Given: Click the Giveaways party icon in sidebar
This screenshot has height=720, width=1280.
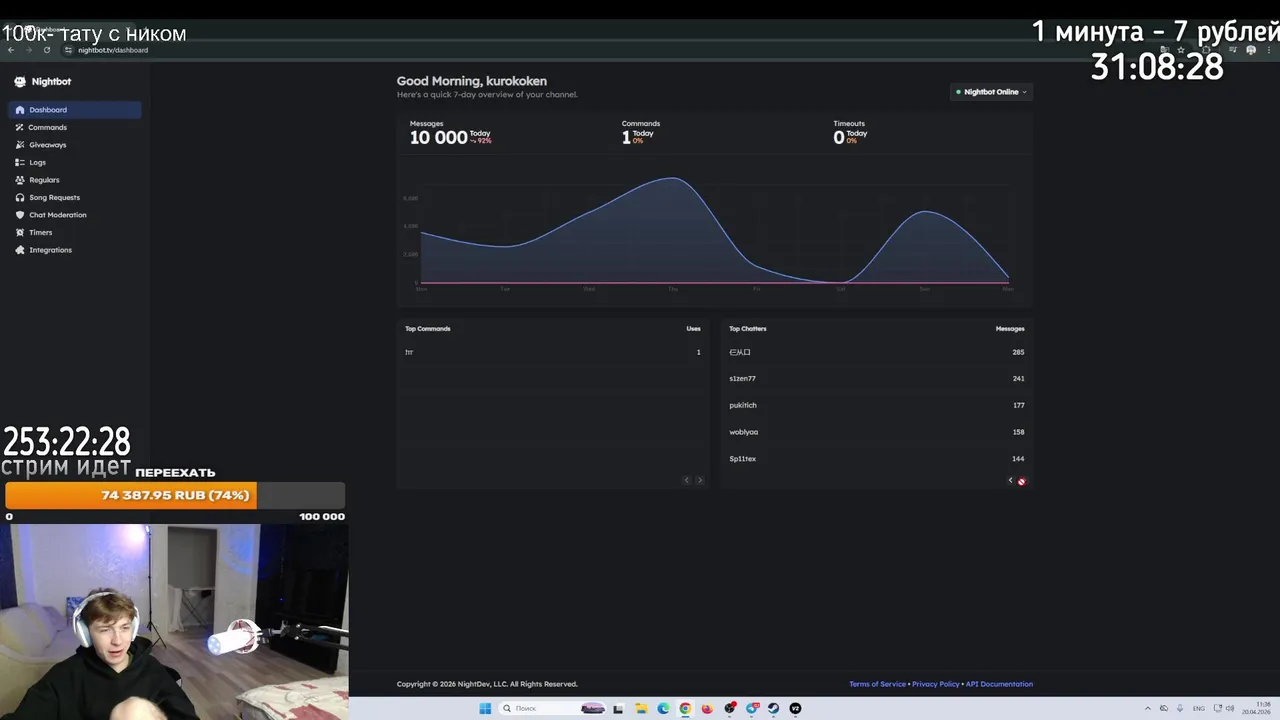Looking at the screenshot, I should click(x=20, y=145).
